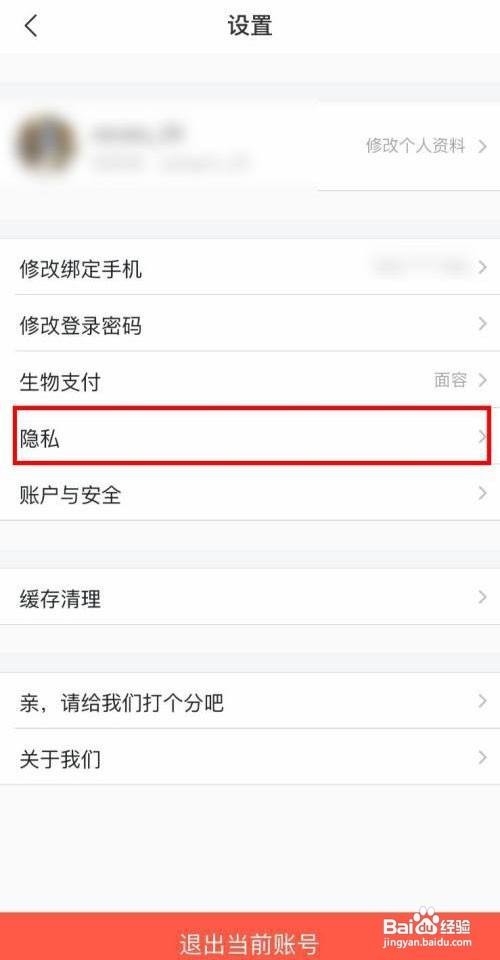Screen dimensions: 500x960
Task: Open 账户与安全 settings
Action: pyautogui.click(x=250, y=493)
